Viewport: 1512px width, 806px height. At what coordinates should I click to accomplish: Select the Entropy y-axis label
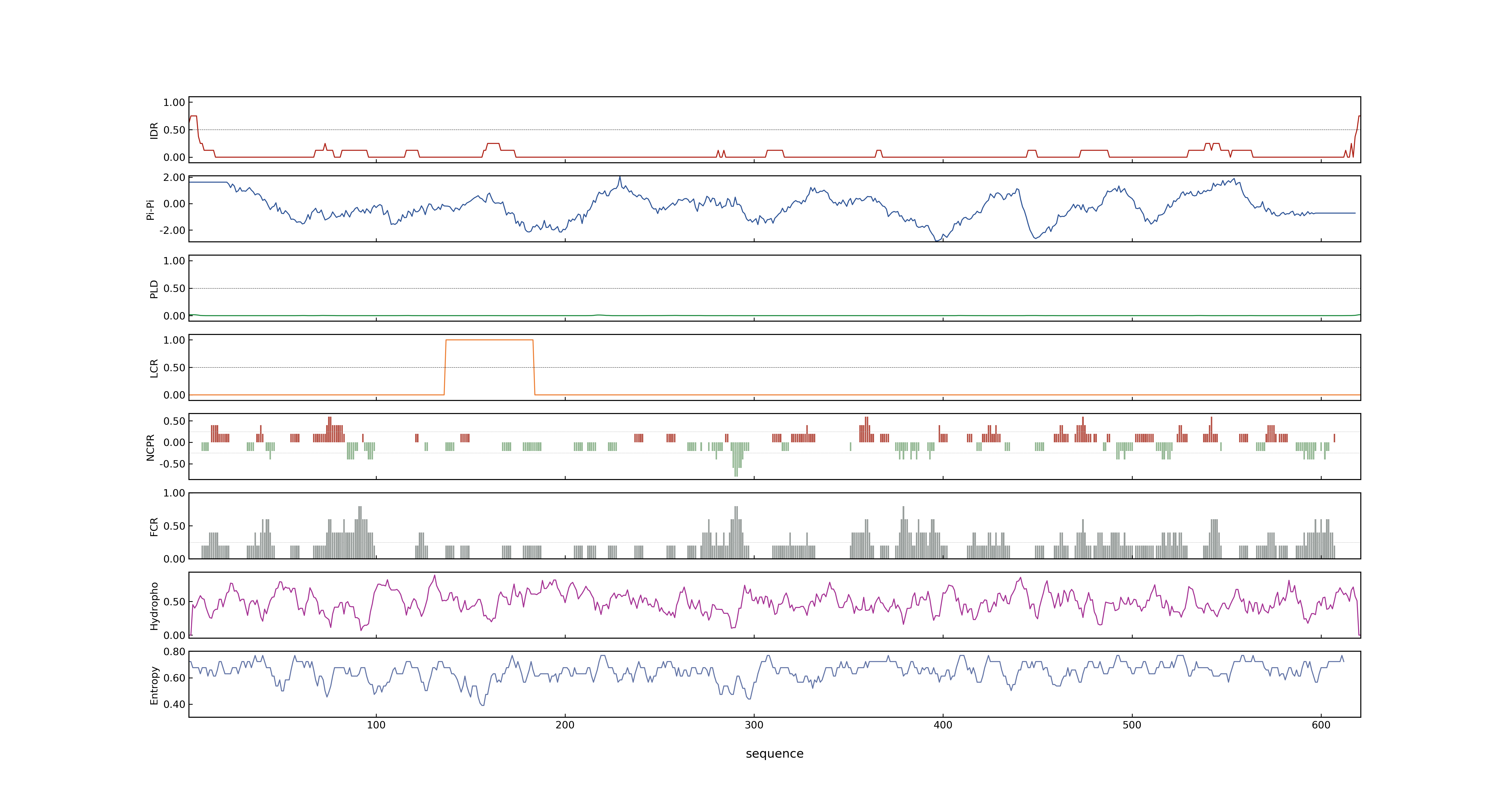click(x=154, y=685)
